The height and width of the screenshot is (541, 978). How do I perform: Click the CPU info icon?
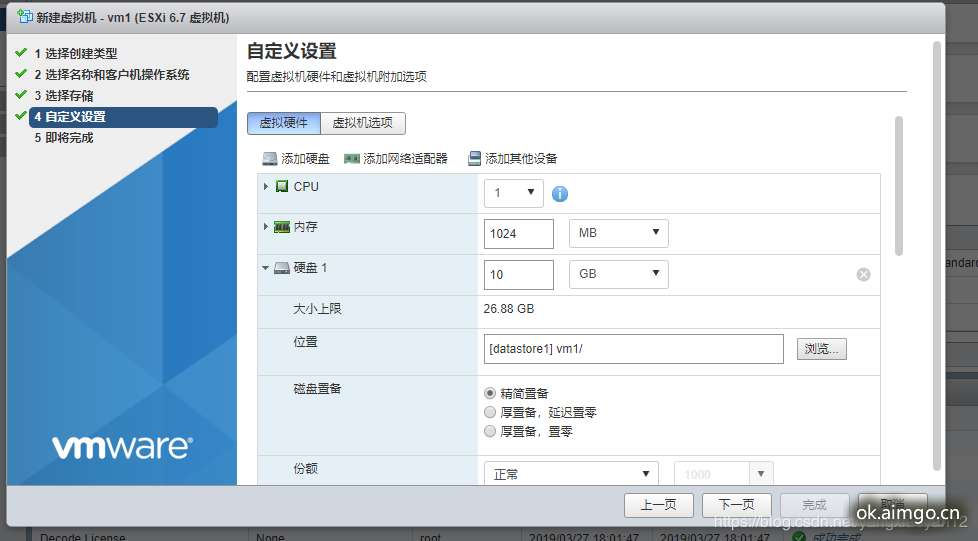[x=560, y=193]
